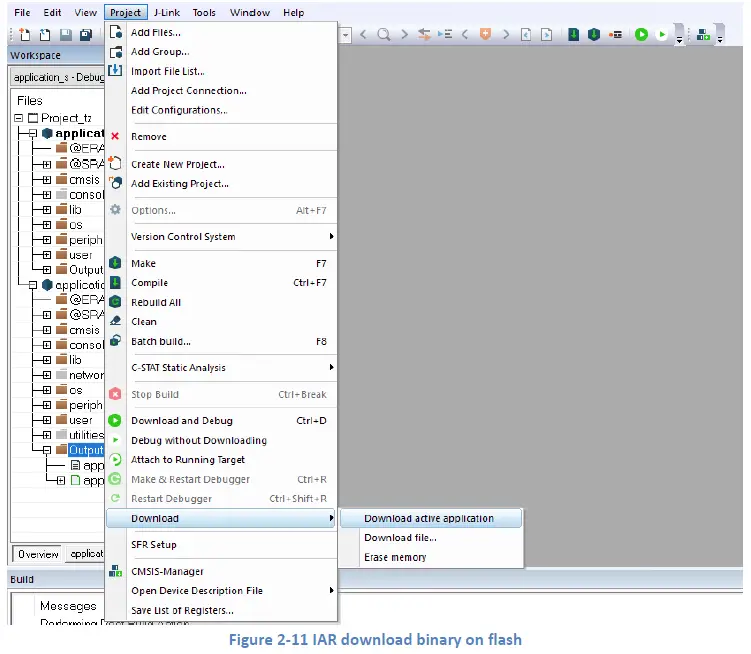Click the Find magnifier icon in toolbar
Image resolution: width=751 pixels, height=654 pixels.
pos(384,34)
